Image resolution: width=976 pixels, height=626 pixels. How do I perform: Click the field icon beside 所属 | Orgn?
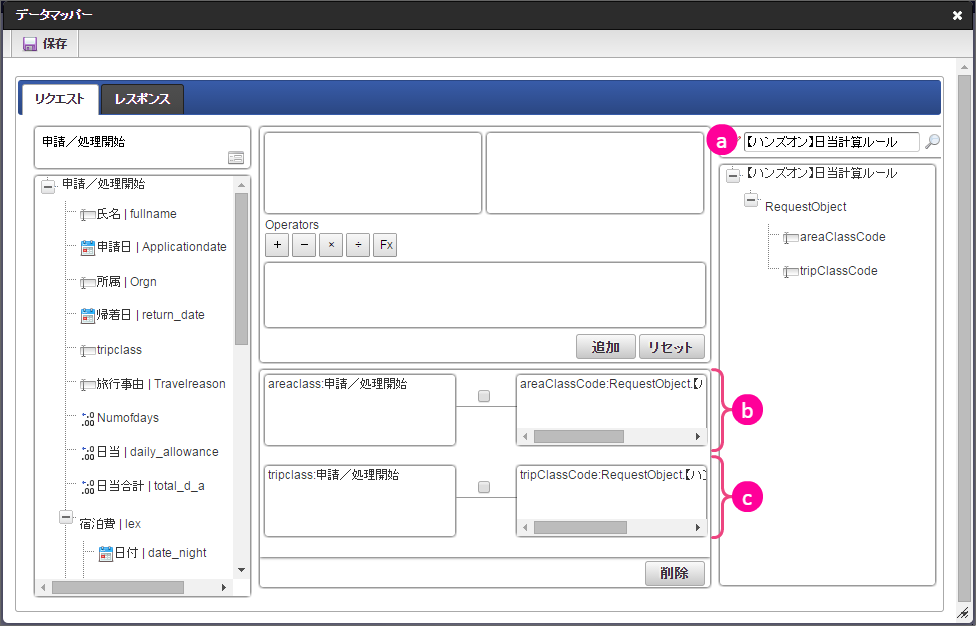[x=88, y=283]
